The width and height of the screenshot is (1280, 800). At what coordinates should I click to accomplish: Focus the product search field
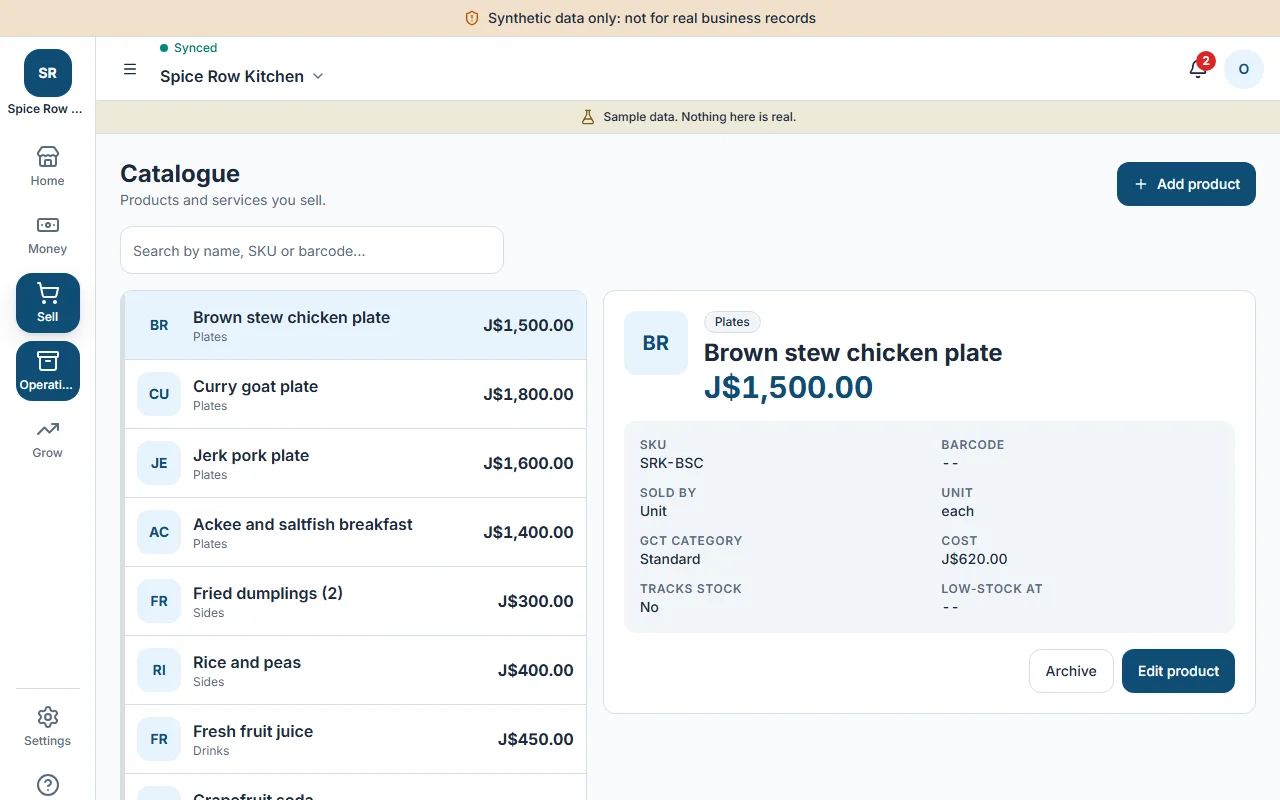pos(312,250)
